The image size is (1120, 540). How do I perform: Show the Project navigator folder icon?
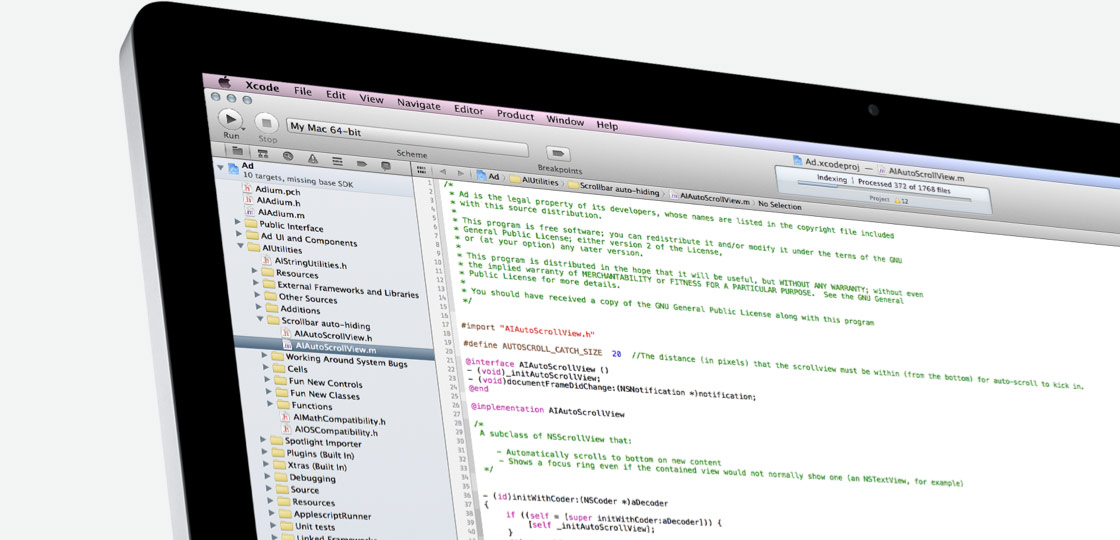coord(237,151)
